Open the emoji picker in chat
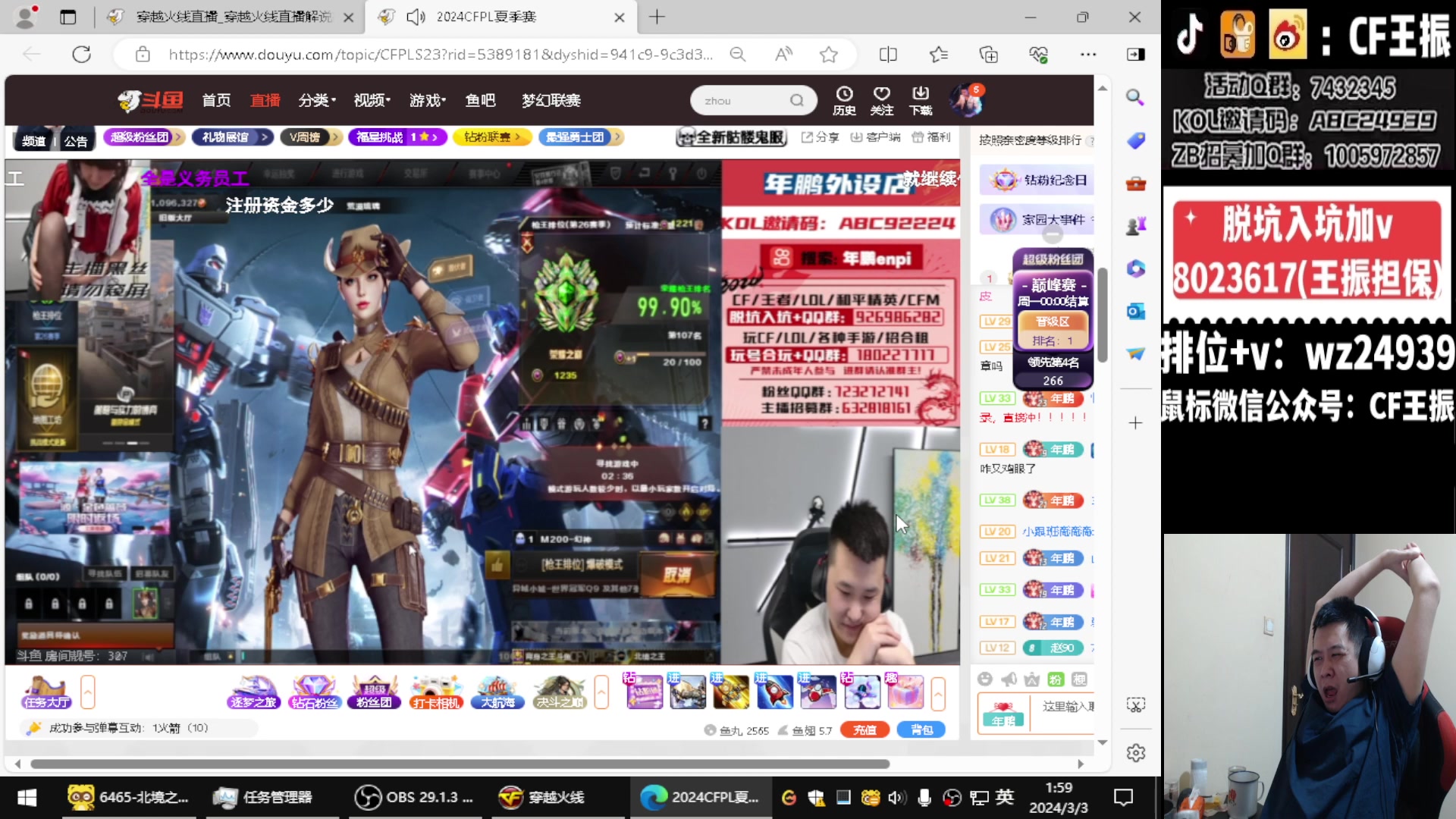 point(985,679)
